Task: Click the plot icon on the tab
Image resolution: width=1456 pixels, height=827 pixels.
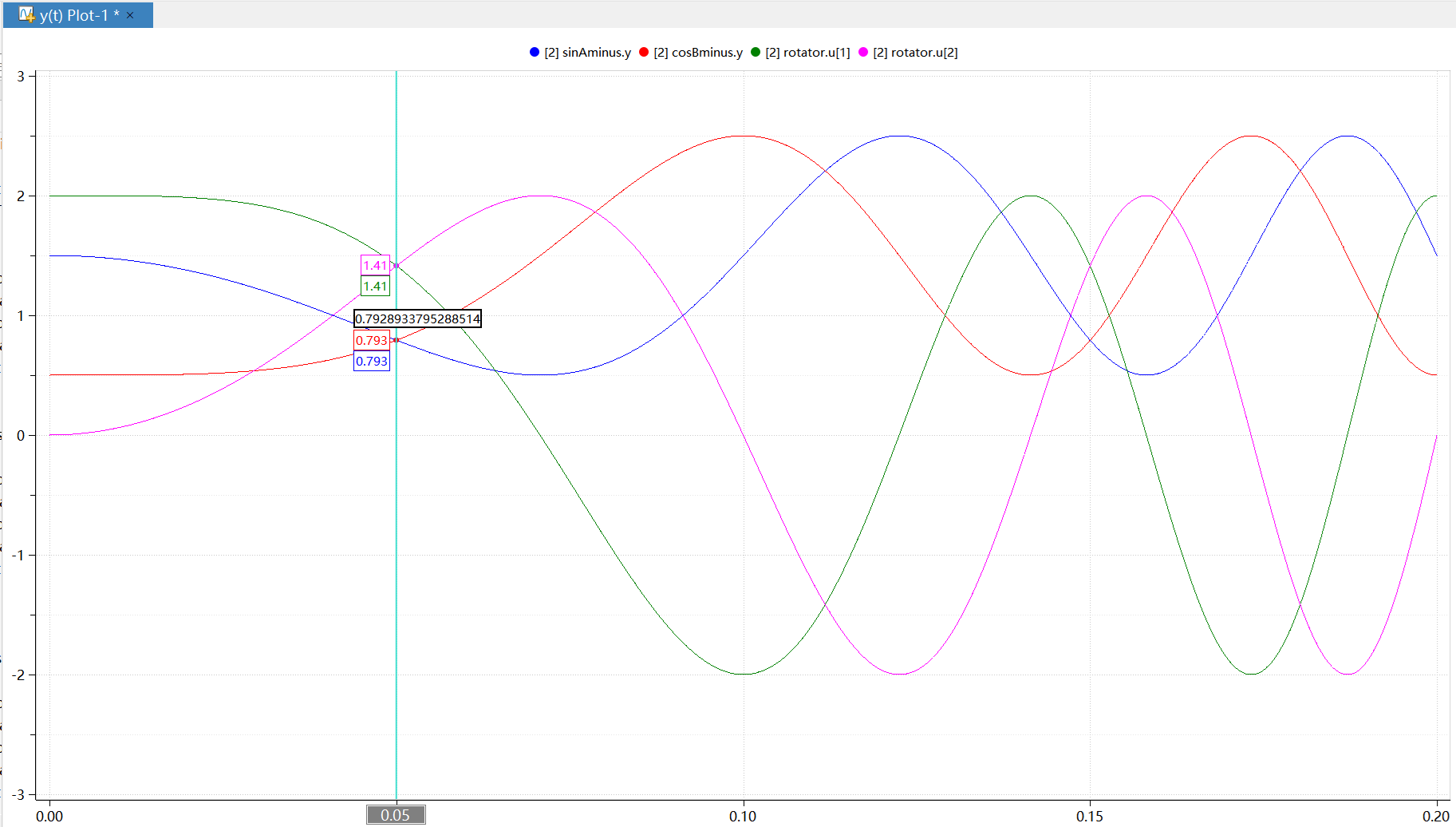Action: [x=26, y=14]
